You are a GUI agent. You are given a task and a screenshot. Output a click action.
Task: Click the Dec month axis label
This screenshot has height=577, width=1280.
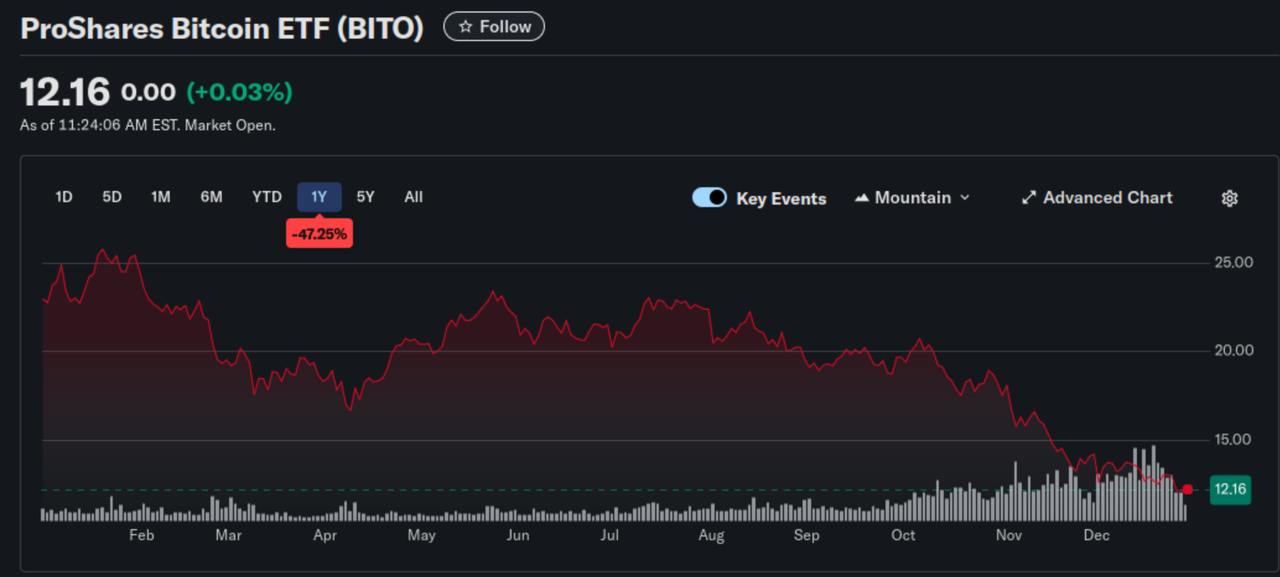coord(1097,536)
